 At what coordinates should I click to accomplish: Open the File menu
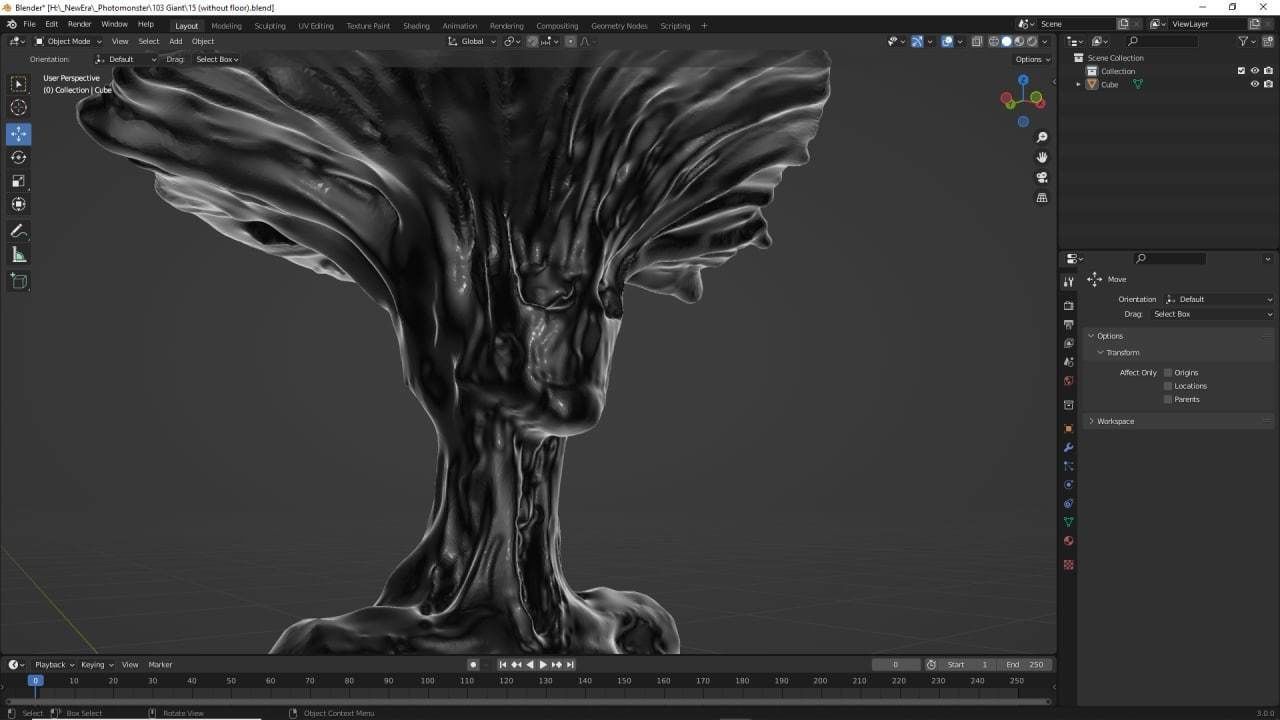29,24
